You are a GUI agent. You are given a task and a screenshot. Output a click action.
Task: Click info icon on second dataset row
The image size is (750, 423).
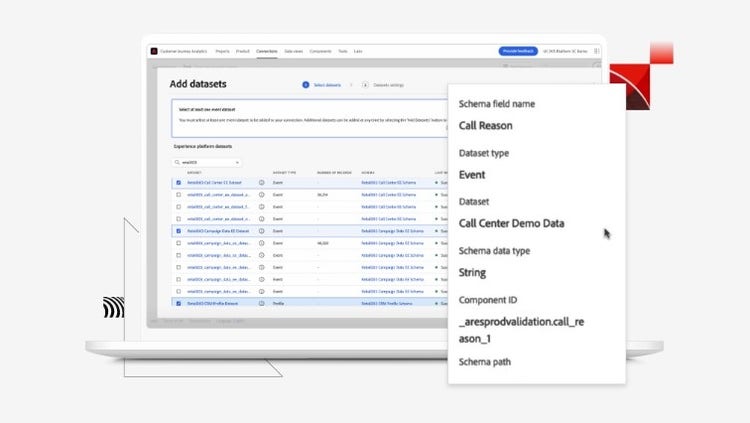click(x=262, y=195)
